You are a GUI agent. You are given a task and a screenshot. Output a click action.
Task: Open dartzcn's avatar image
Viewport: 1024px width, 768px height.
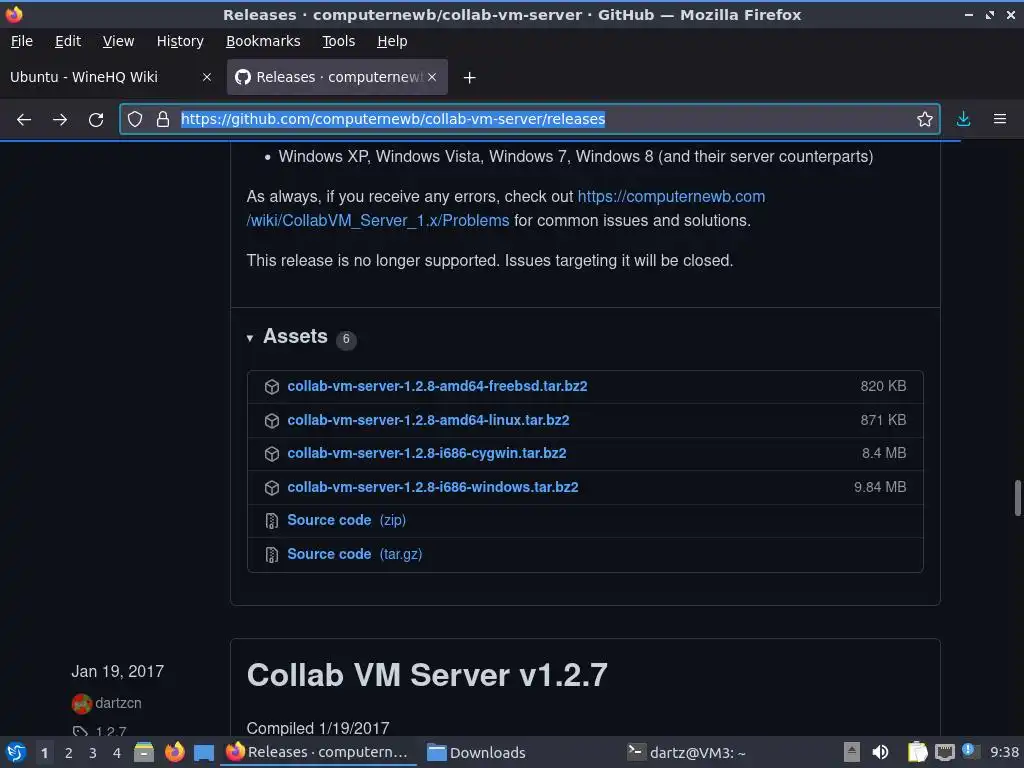point(82,703)
